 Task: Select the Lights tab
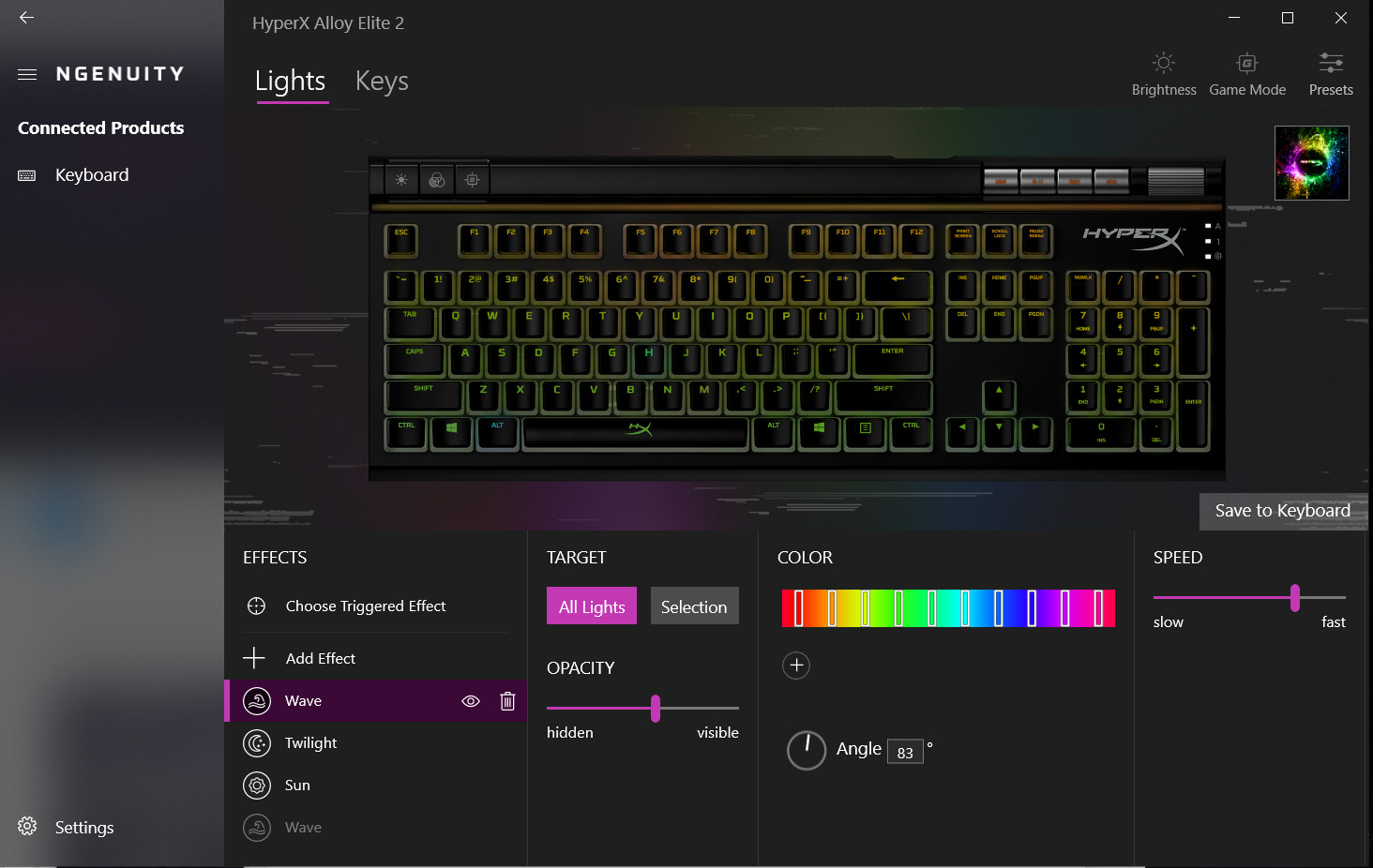pos(291,82)
